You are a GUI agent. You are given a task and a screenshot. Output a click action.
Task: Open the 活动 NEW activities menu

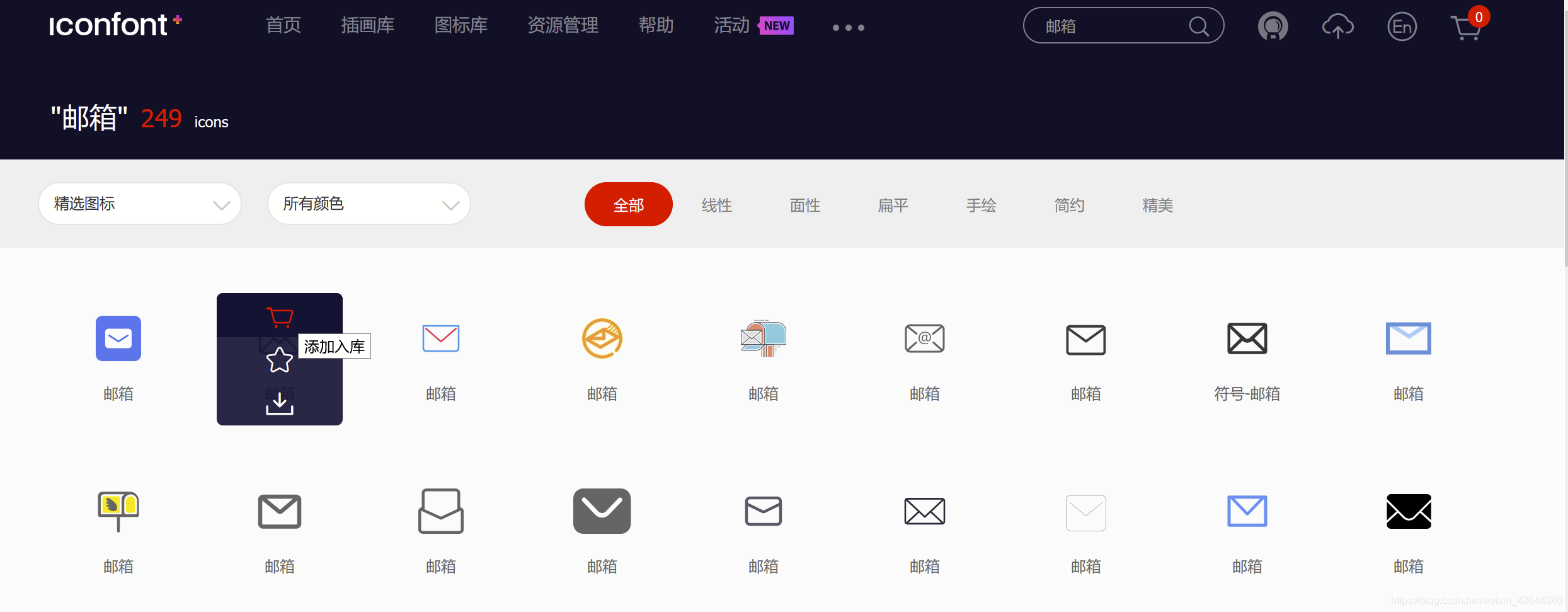click(x=753, y=26)
